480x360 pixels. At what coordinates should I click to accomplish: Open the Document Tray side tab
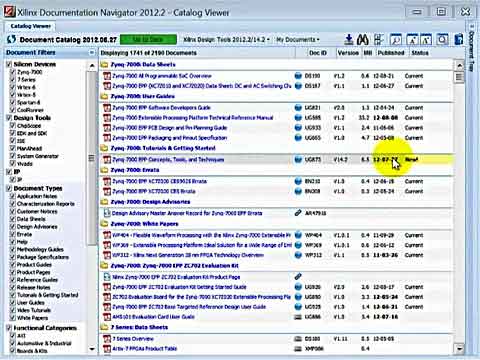(472, 48)
